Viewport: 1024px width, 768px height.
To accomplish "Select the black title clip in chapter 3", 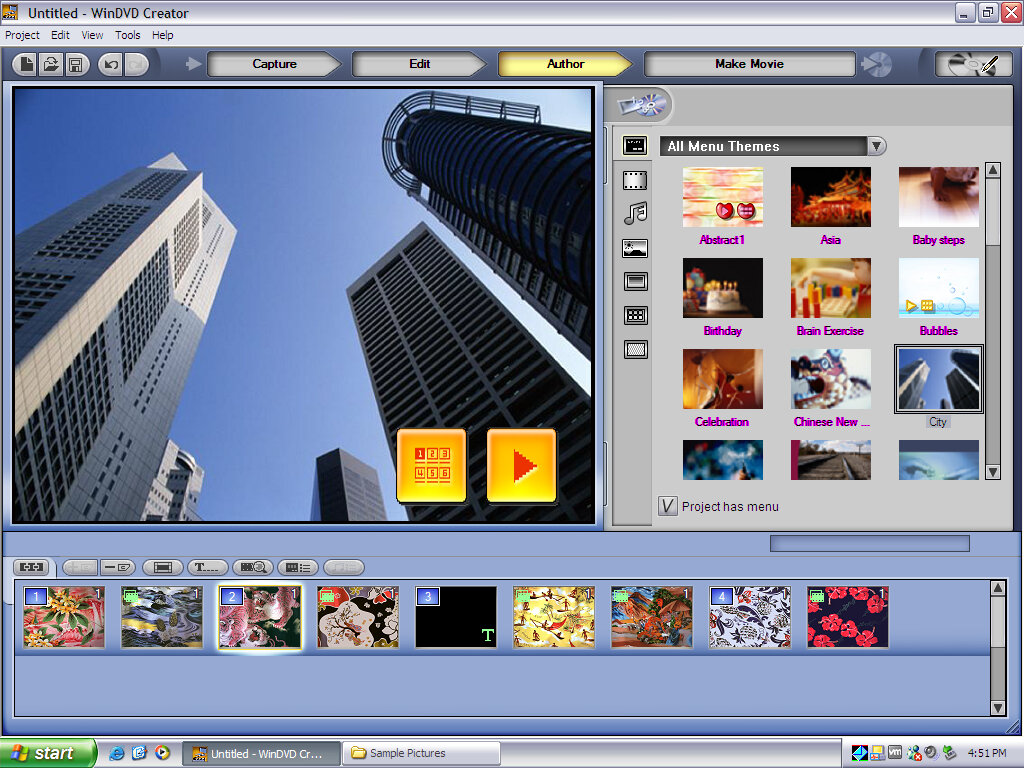I will [456, 617].
